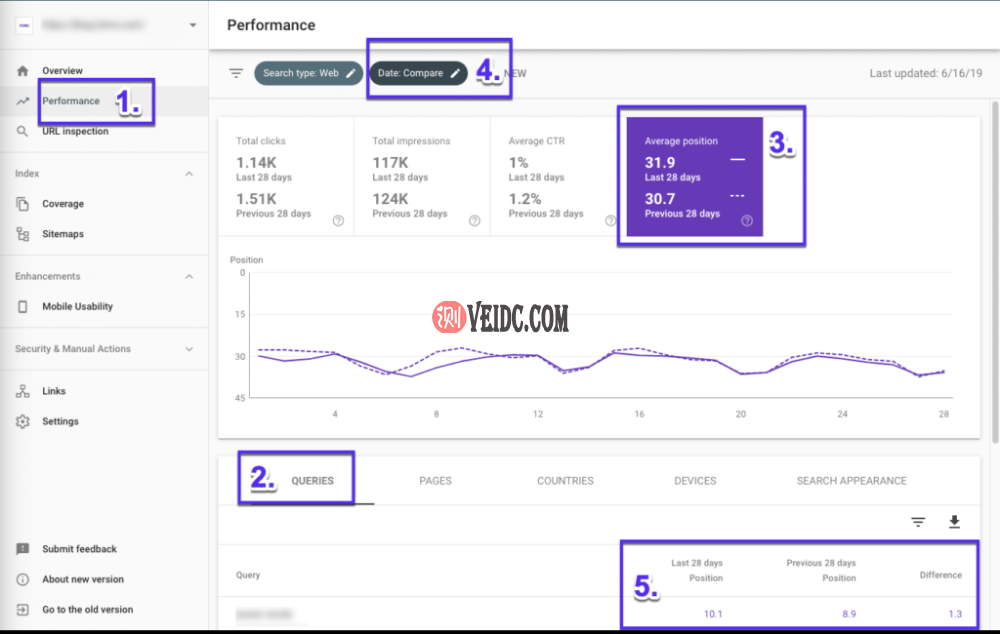Viewport: 1000px width, 634px height.
Task: Click the table filter rows icon
Action: tap(917, 522)
